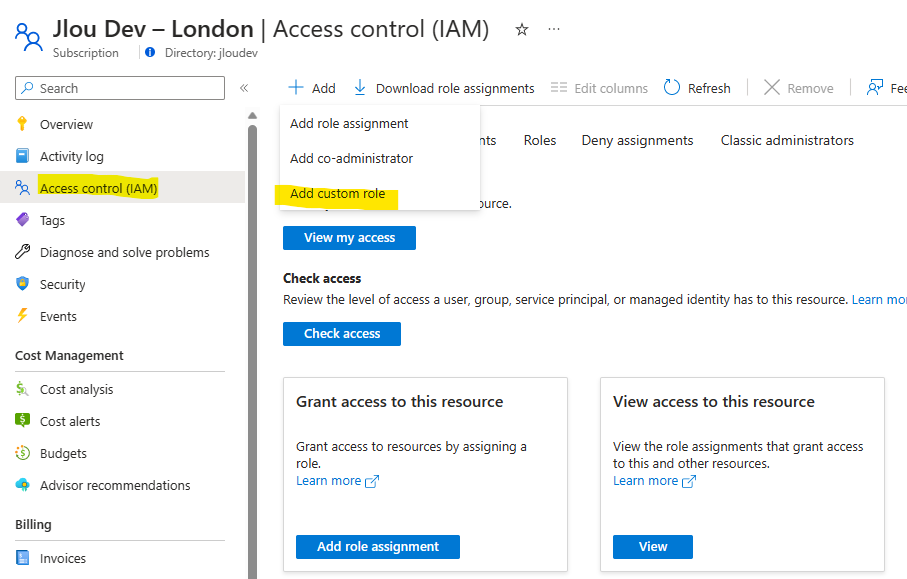The image size is (907, 579).
Task: Open Learn more link in View access card
Action: coord(646,481)
